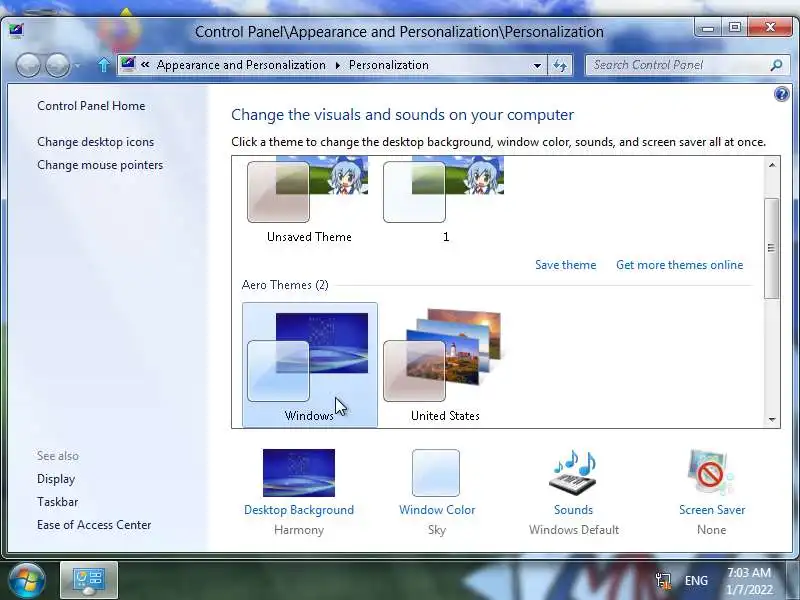The image size is (800, 600).
Task: Open Desktop Background Harmony image
Action: pos(299,472)
